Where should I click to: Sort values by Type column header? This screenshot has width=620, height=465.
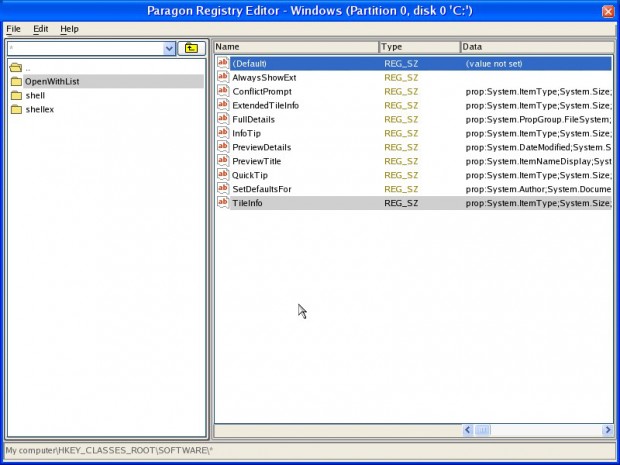tap(419, 47)
